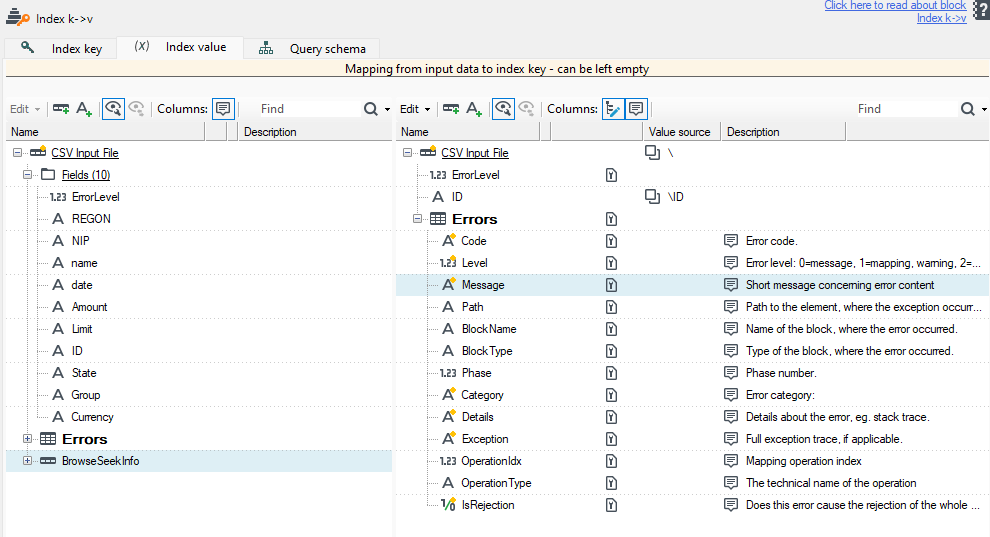Screen dimensions: 990x537
Task: Click Value source column header
Action: (682, 132)
